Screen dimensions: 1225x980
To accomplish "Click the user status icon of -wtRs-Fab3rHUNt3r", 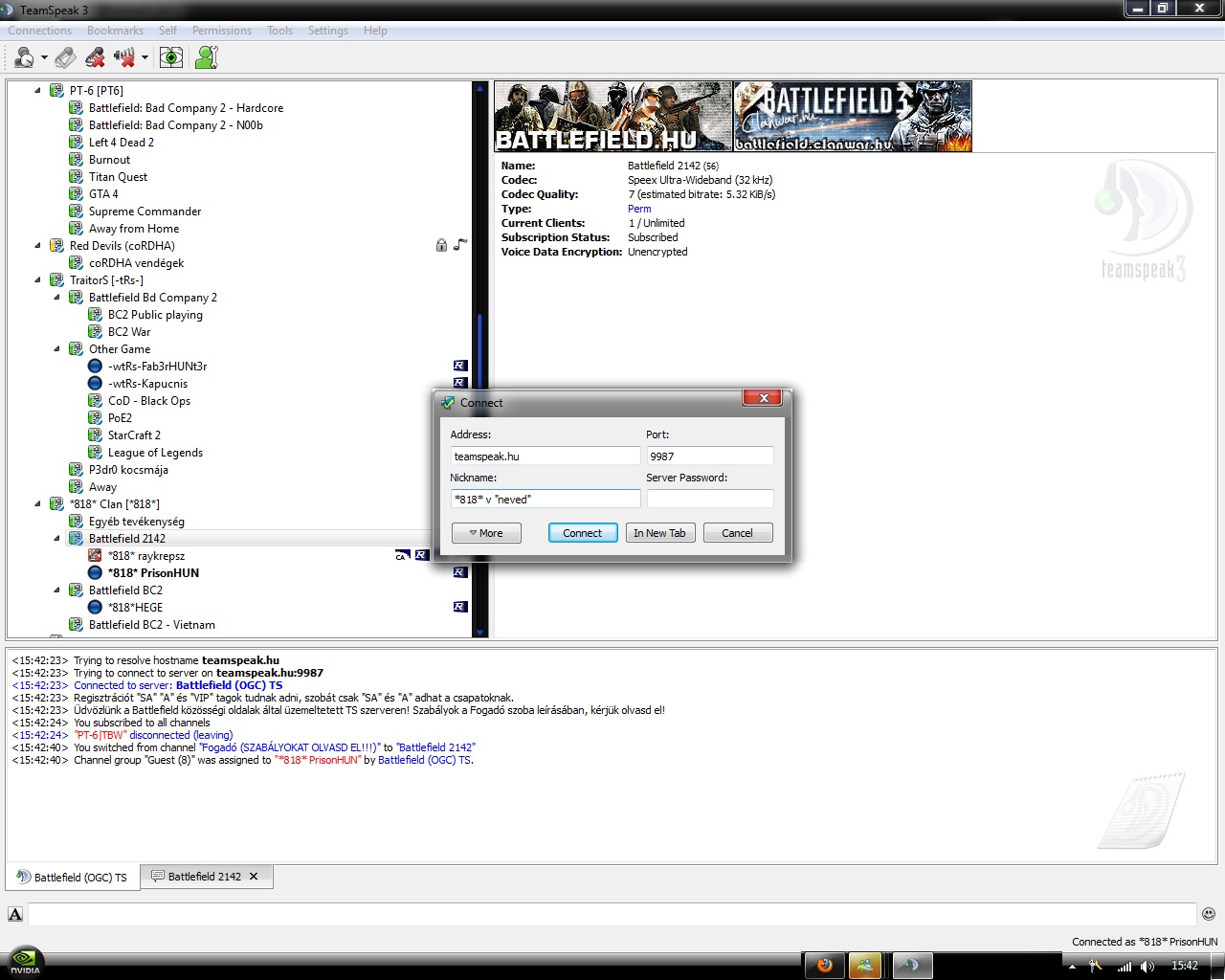I will pyautogui.click(x=95, y=367).
